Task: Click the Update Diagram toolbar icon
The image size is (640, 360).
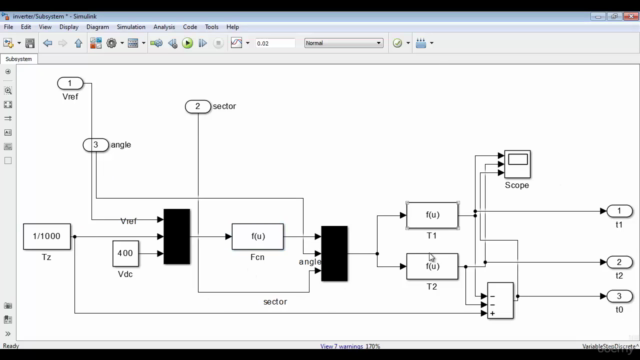Action: (156, 43)
